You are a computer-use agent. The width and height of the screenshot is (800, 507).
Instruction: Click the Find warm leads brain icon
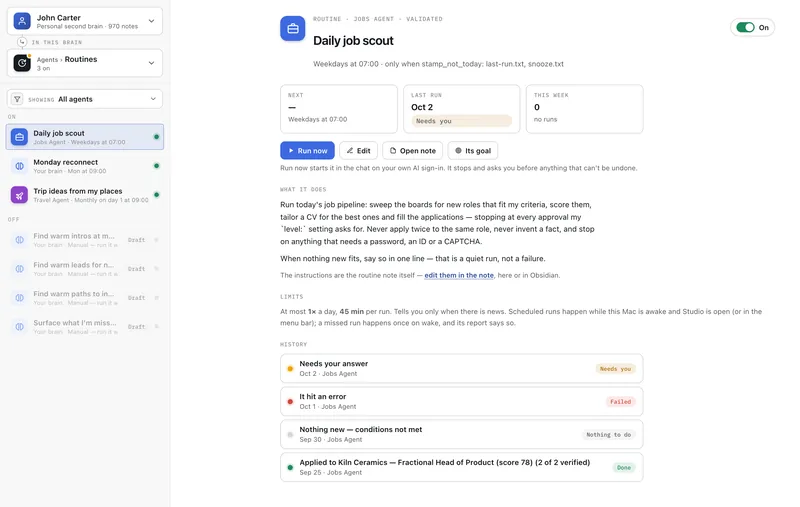click(x=19, y=269)
